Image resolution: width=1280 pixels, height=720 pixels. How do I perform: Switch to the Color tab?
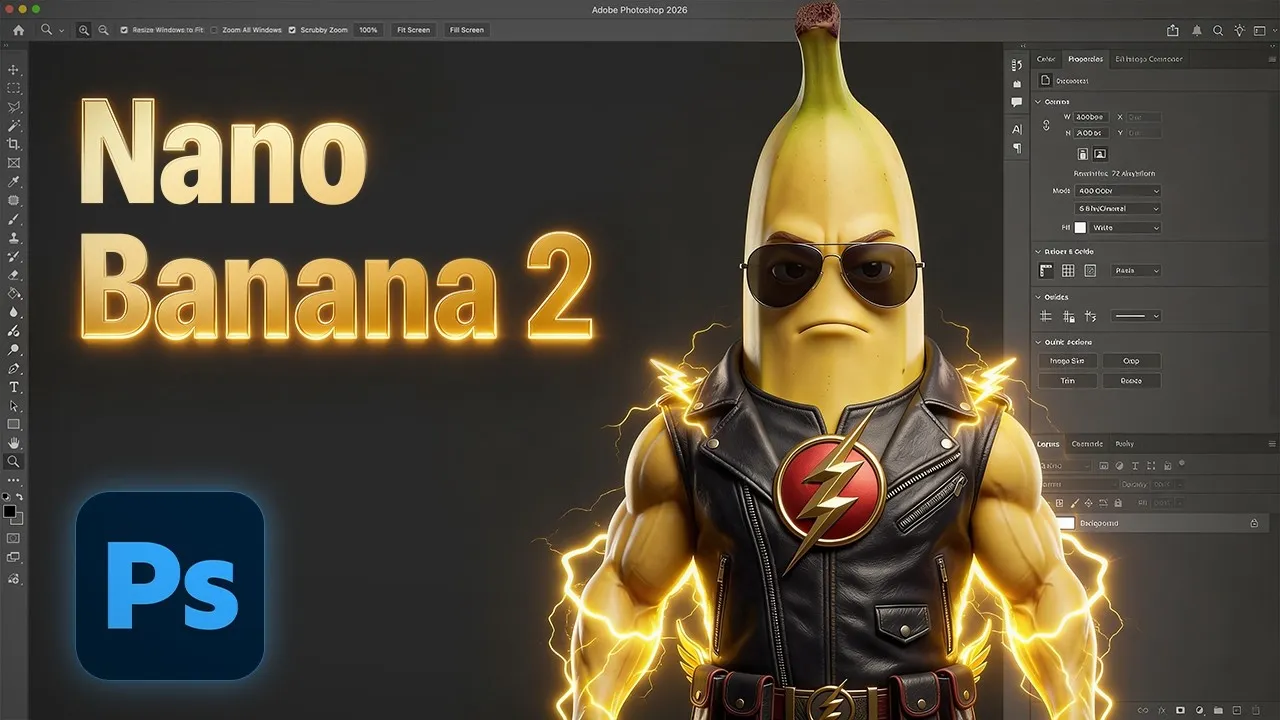(1046, 59)
